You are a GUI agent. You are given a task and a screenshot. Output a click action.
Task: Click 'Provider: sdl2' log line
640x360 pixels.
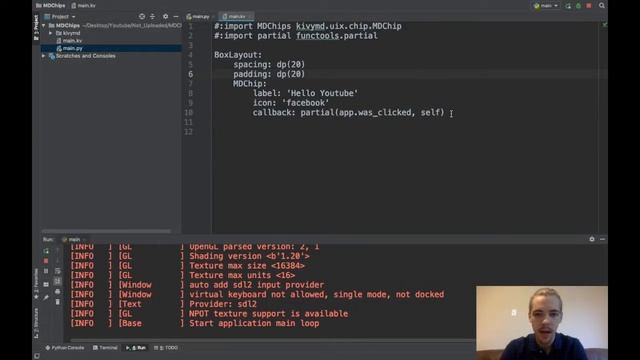223,304
